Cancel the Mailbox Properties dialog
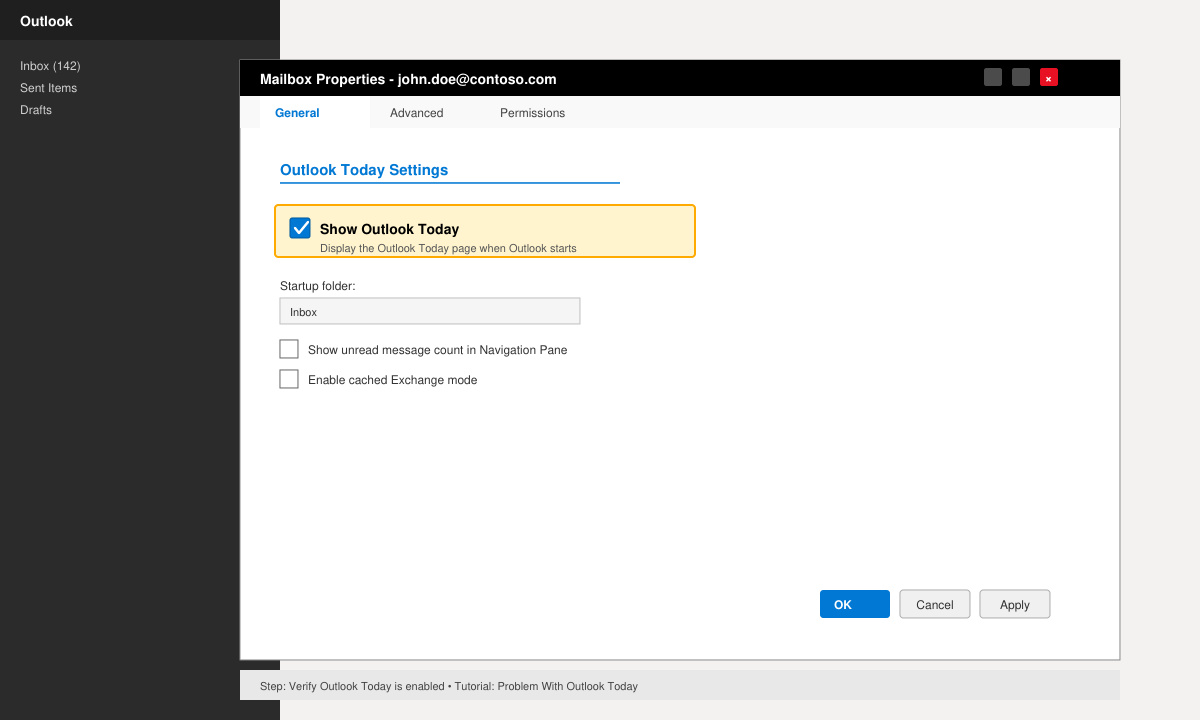1200x720 pixels. 935,604
